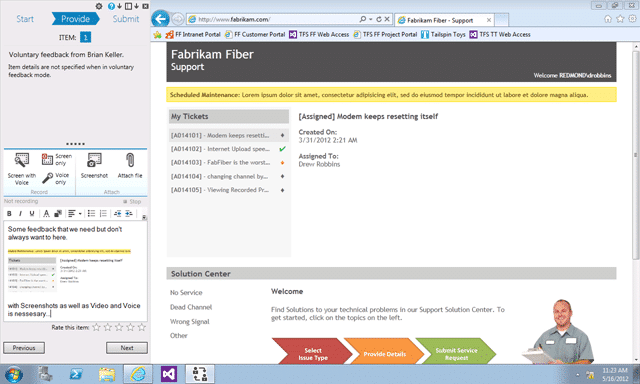Viewport: 640px width, 384px height.
Task: Open Internet Explorer Tools gear
Action: pyautogui.click(x=632, y=19)
